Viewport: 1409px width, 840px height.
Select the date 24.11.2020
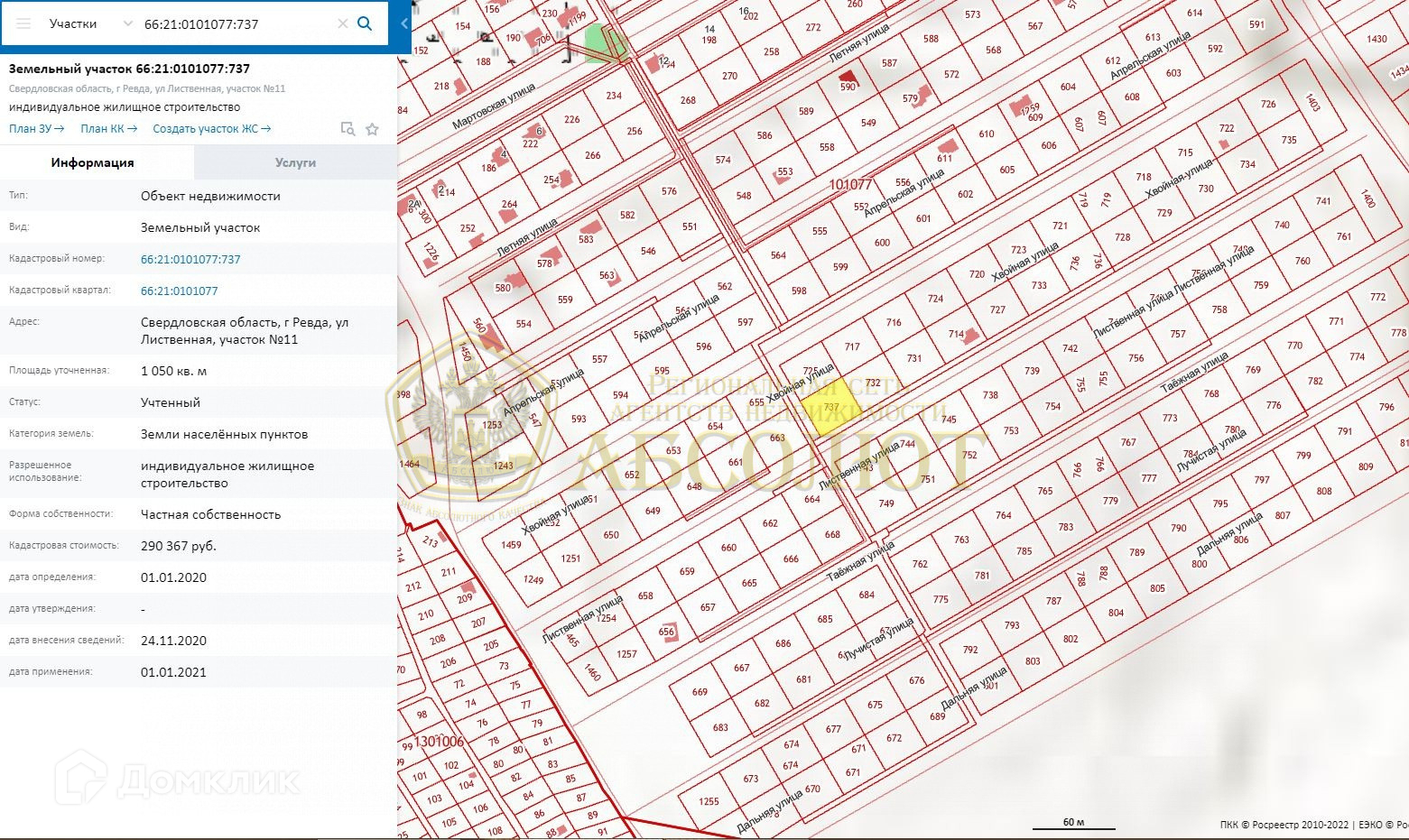pyautogui.click(x=174, y=641)
